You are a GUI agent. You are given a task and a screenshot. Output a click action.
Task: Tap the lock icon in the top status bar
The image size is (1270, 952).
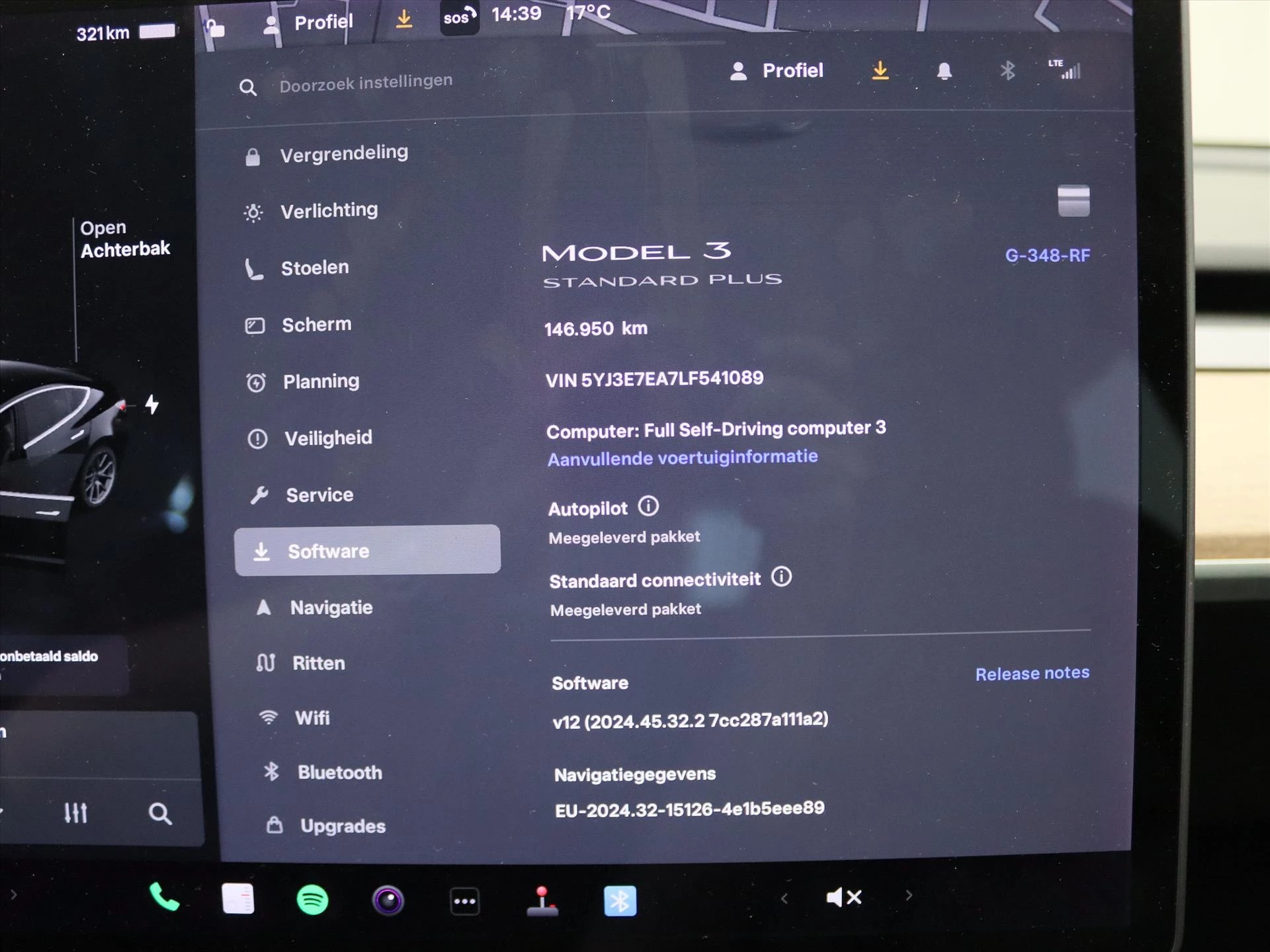point(215,28)
